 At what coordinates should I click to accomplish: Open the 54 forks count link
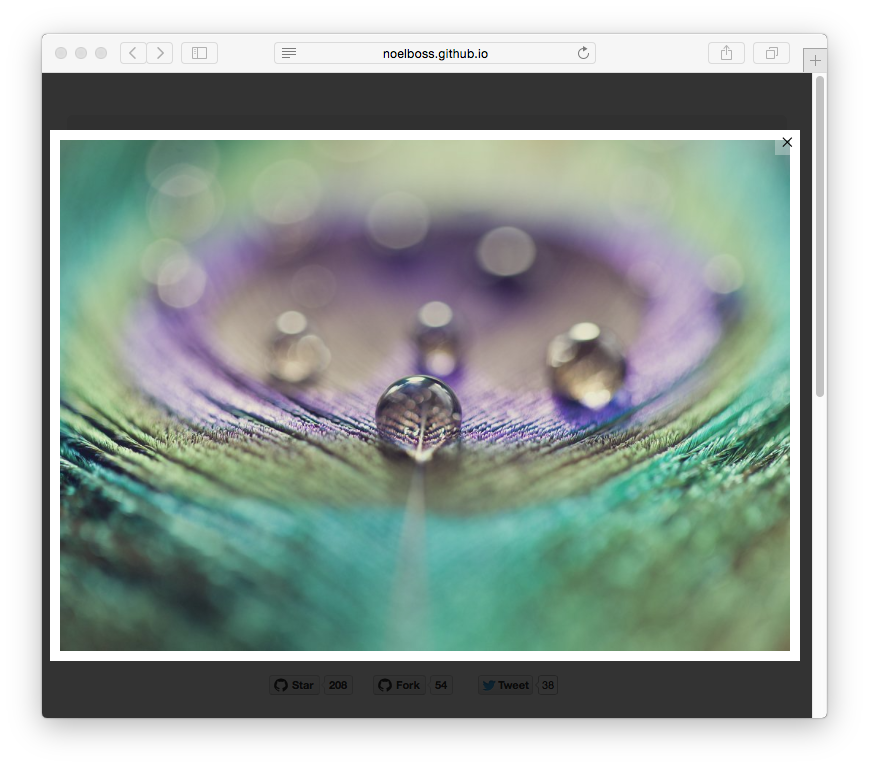coord(441,685)
